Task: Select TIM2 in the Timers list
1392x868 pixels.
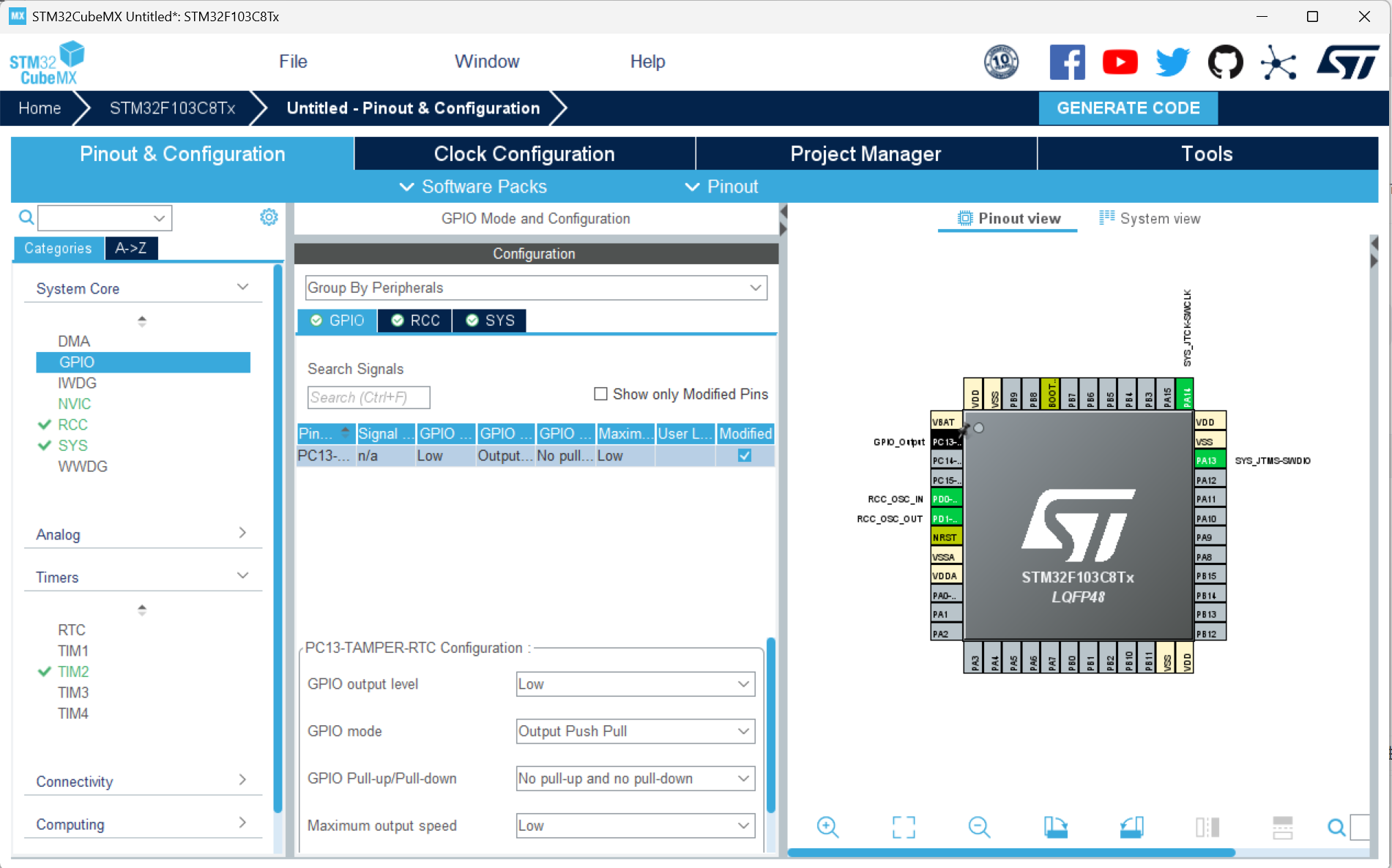Action: pyautogui.click(x=73, y=671)
